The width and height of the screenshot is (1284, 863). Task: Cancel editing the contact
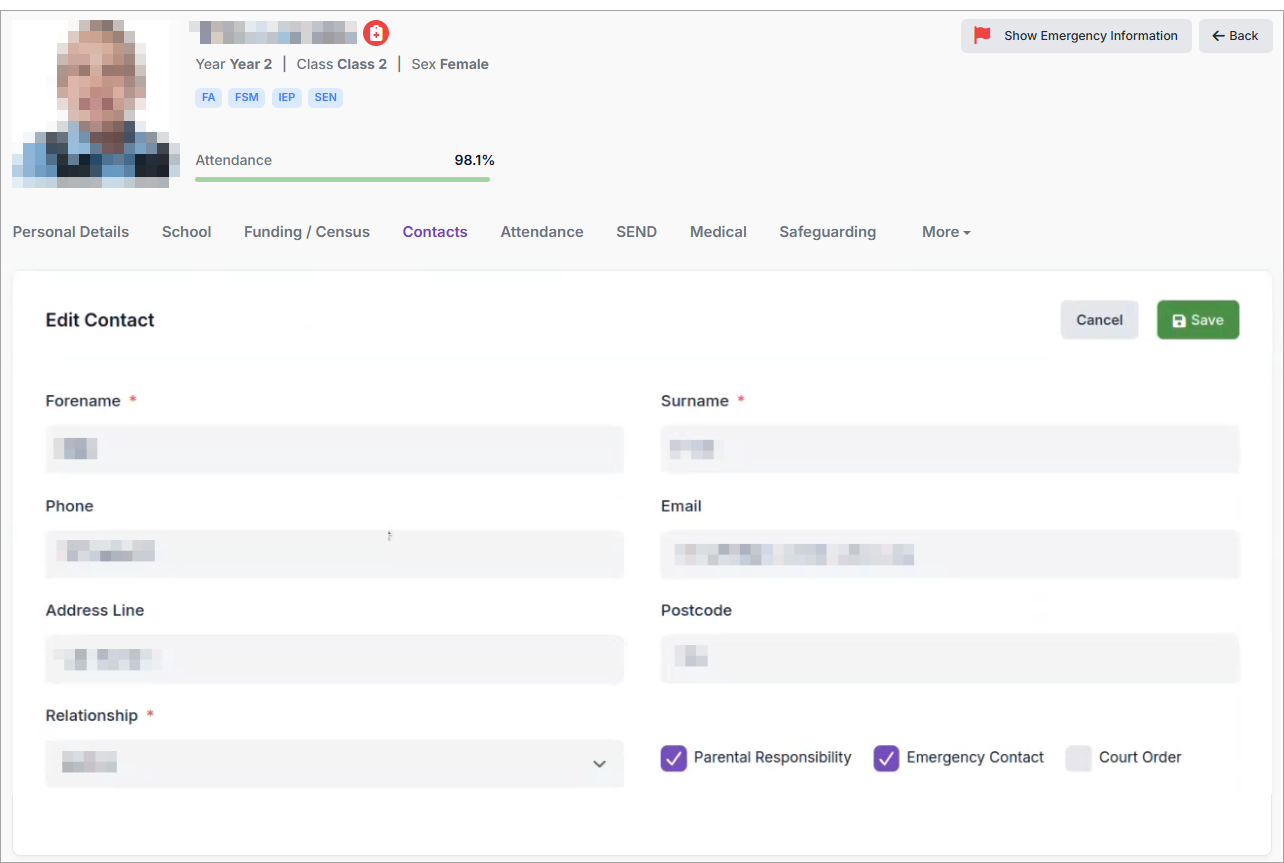(1099, 320)
